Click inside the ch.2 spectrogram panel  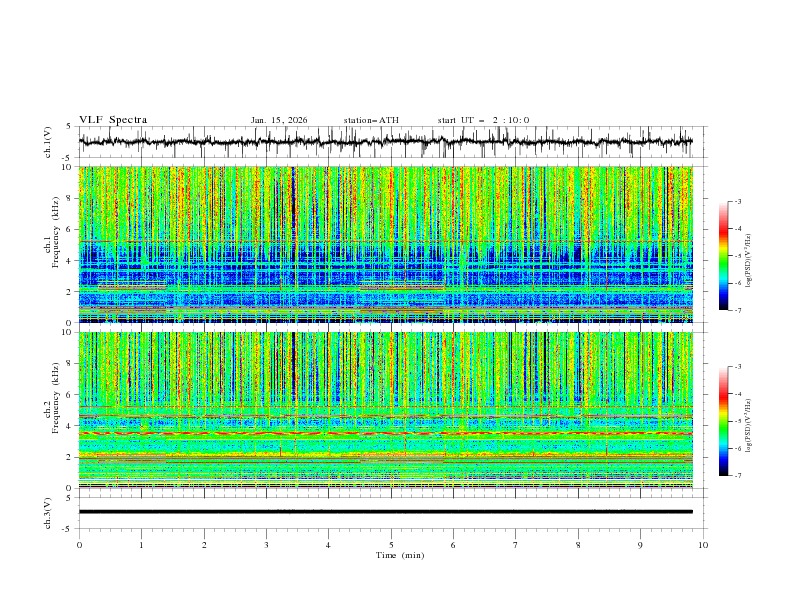pyautogui.click(x=385, y=410)
